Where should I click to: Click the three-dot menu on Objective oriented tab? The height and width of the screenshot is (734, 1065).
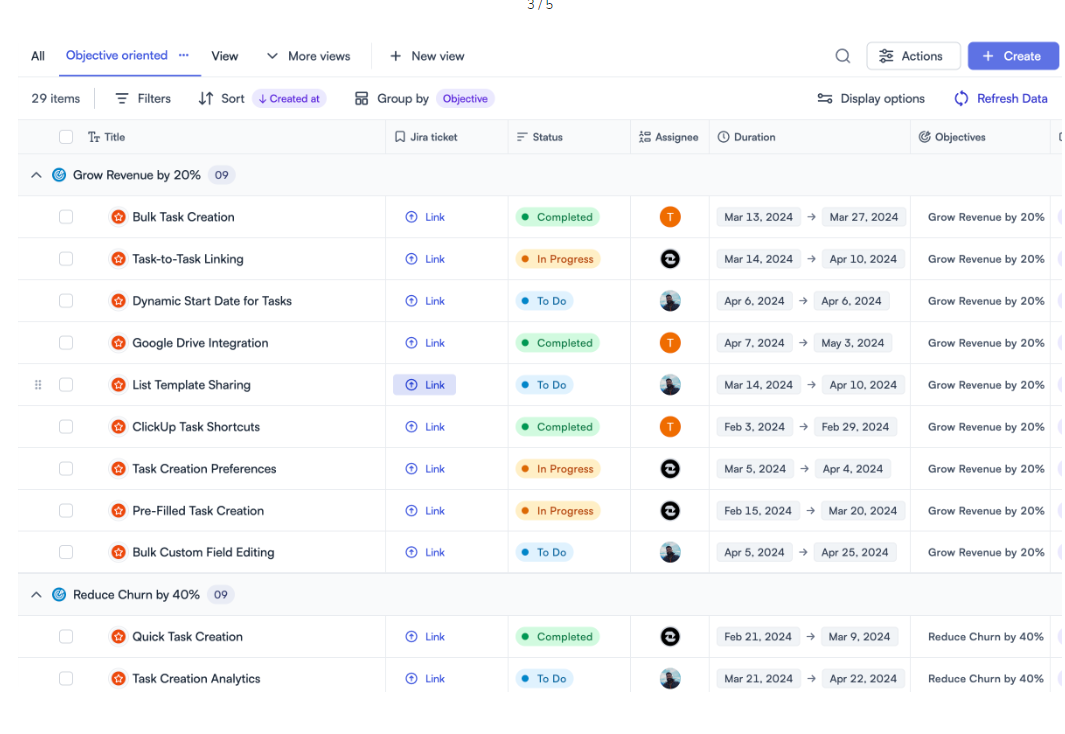click(x=183, y=55)
